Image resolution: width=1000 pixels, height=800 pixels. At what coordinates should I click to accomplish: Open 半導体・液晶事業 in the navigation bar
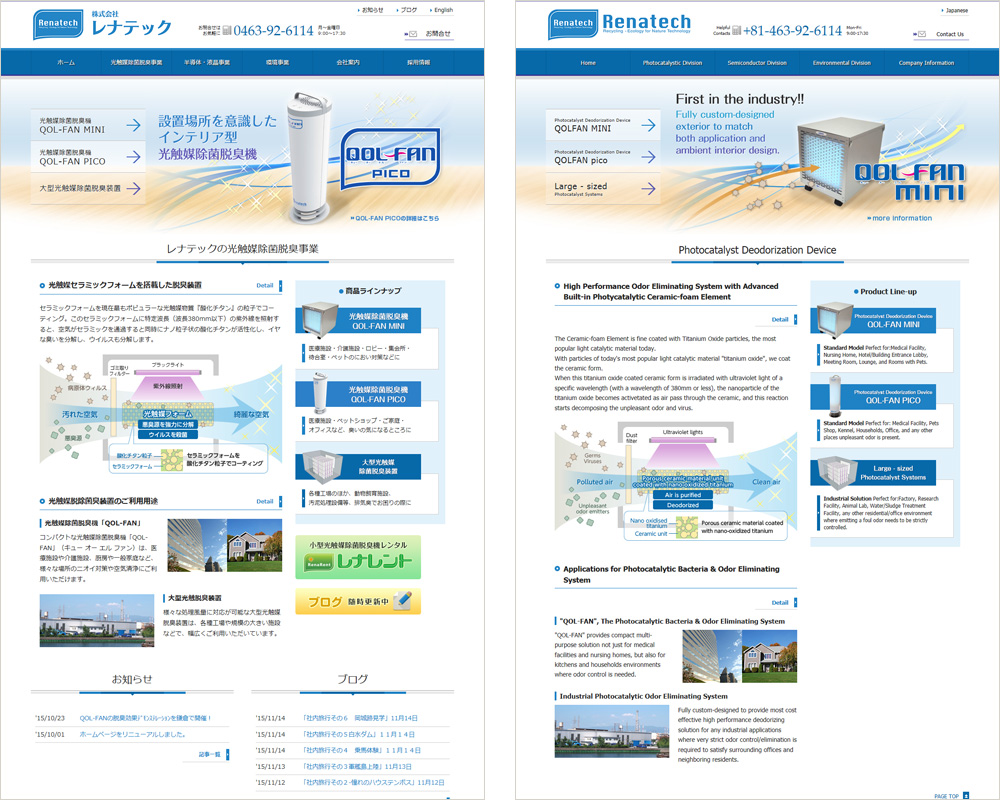[207, 63]
